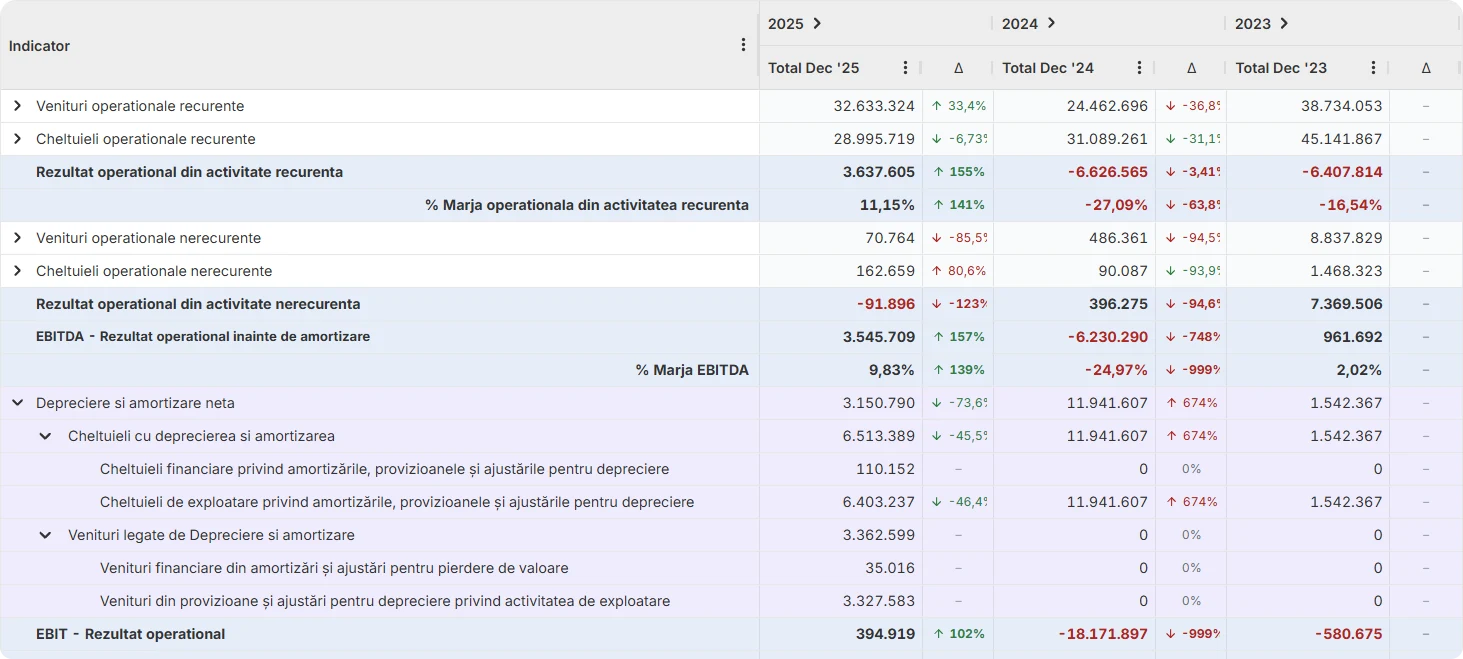Click the 2025 EBITDA value 3.545.709
This screenshot has width=1463, height=659.
[x=879, y=337]
